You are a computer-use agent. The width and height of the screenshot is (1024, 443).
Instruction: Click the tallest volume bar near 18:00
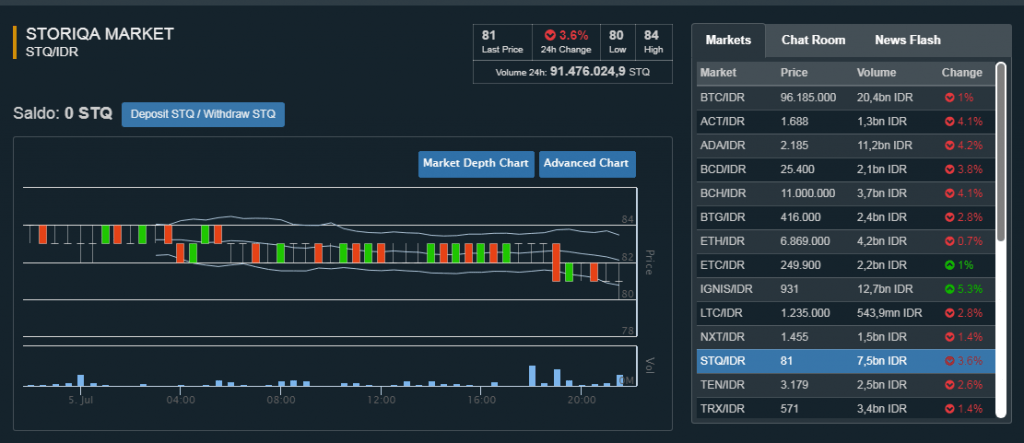click(532, 376)
